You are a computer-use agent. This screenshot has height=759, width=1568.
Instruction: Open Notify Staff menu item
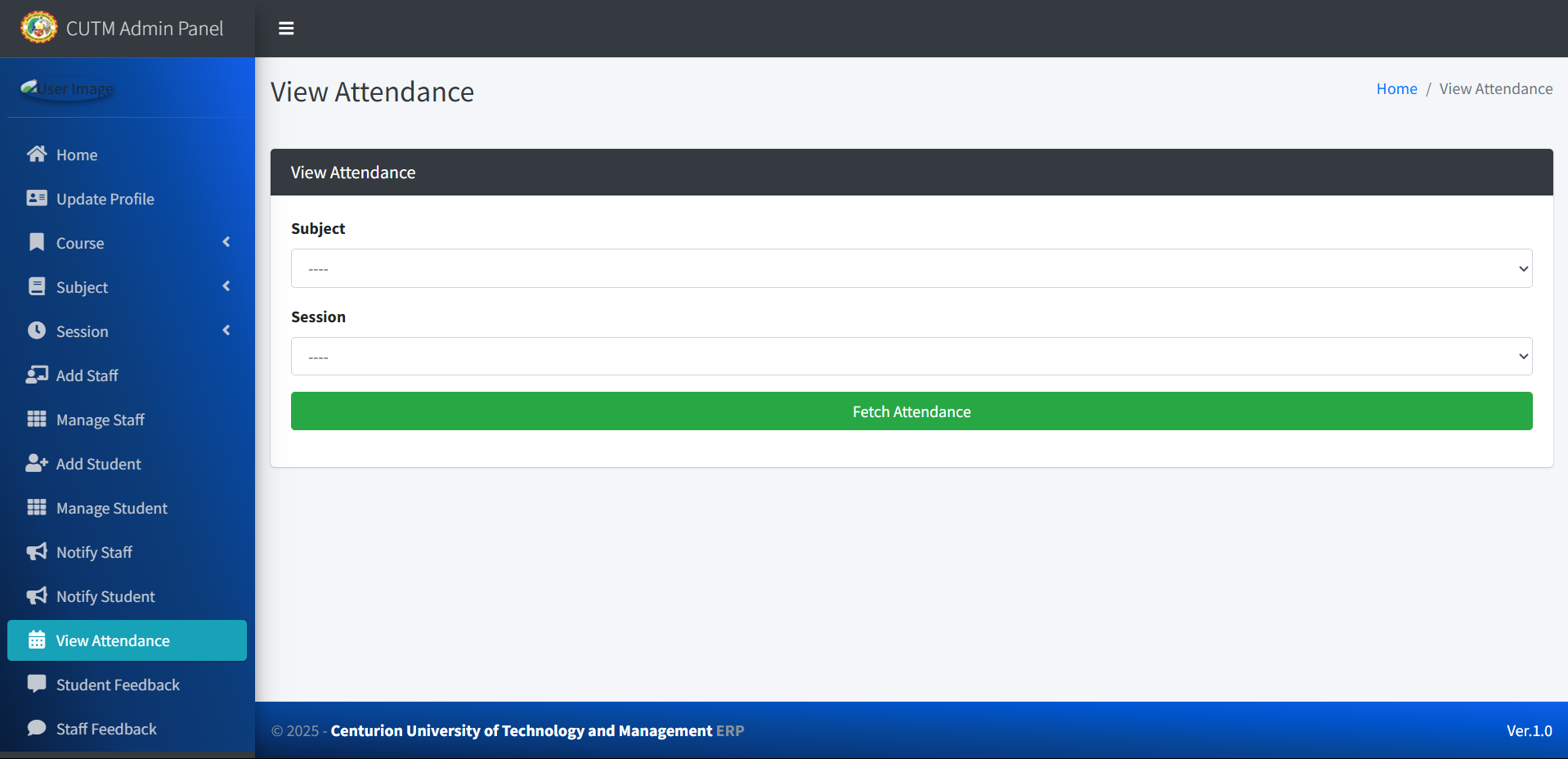[127, 552]
